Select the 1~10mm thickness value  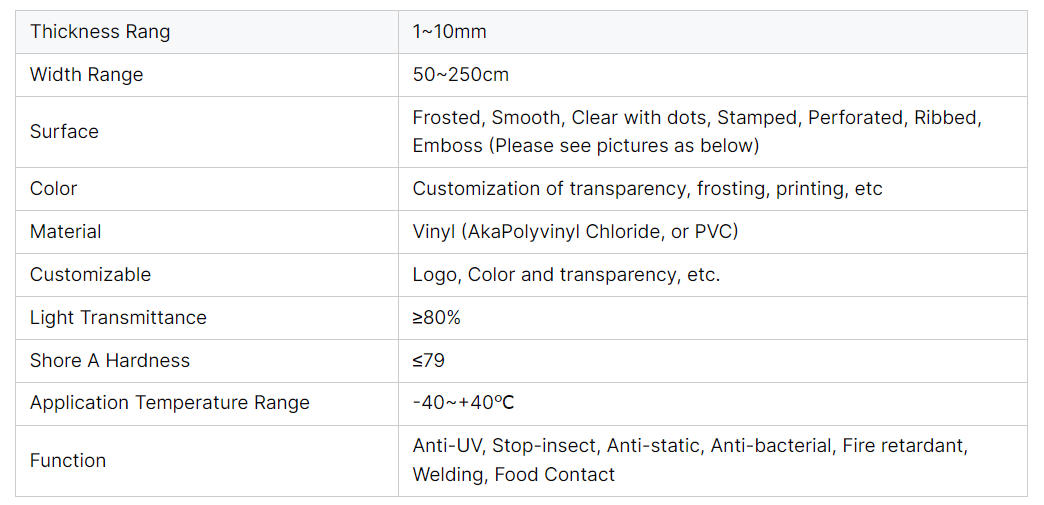(449, 32)
